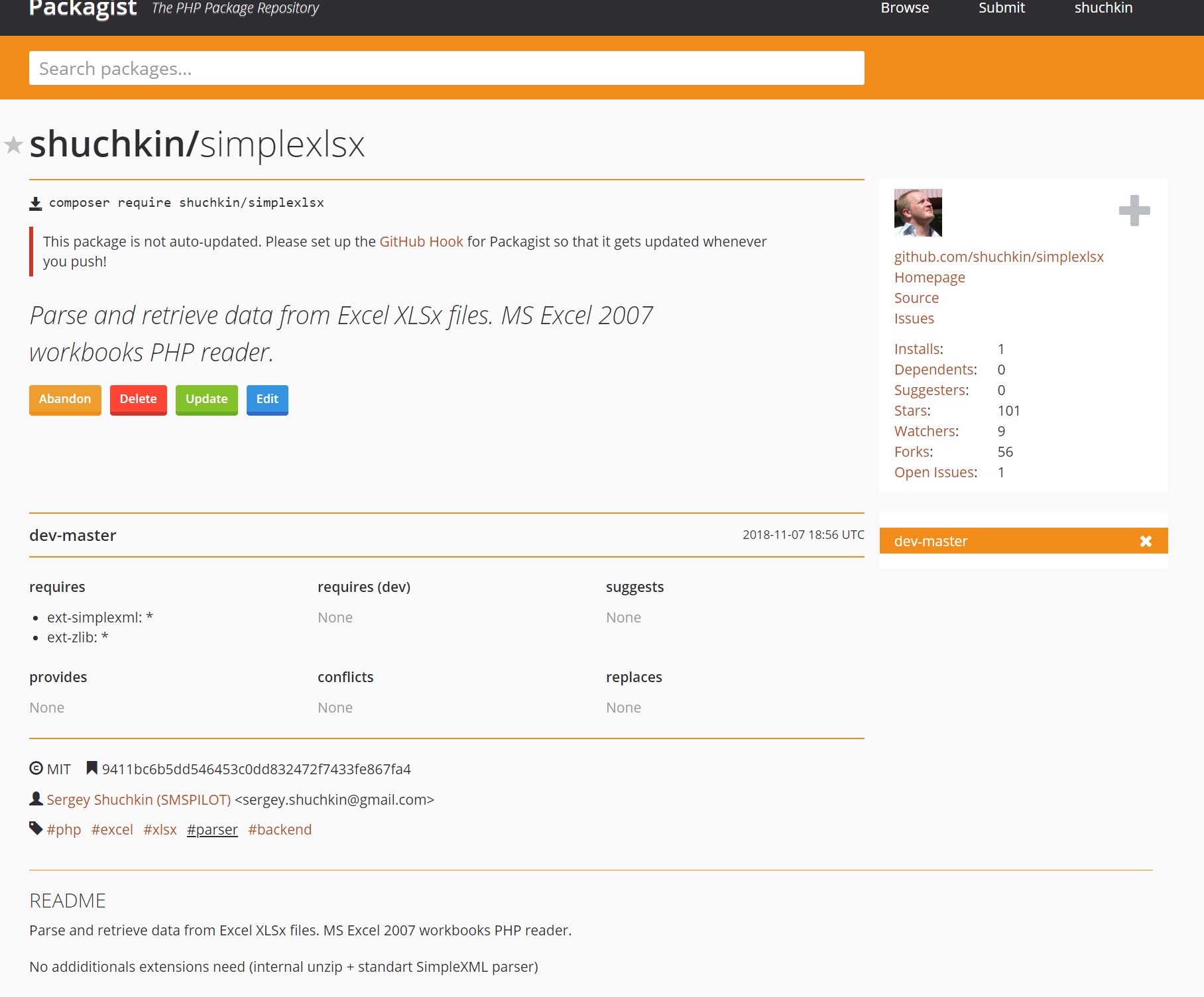Click the Forks count 56
1204x997 pixels.
click(1005, 452)
